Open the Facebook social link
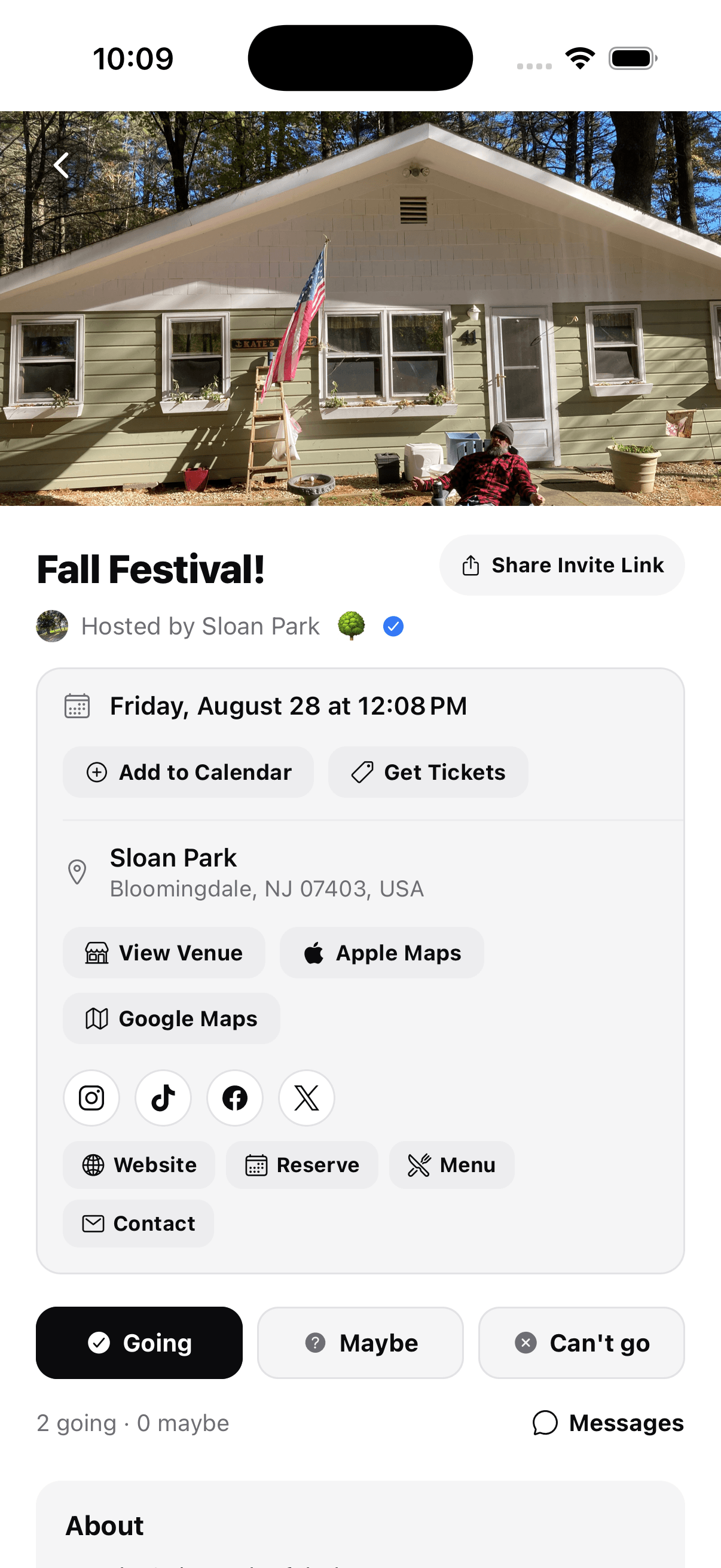Image resolution: width=721 pixels, height=1568 pixels. click(235, 1097)
